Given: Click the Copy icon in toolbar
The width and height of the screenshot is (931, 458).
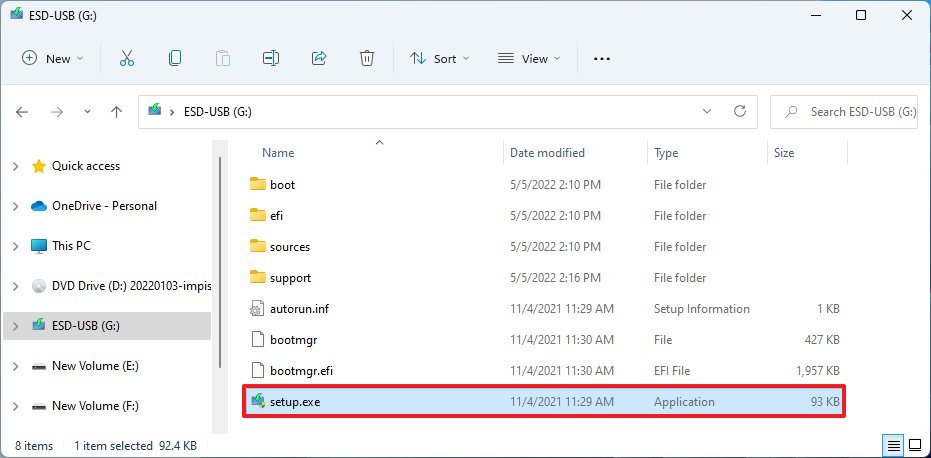Looking at the screenshot, I should pyautogui.click(x=175, y=59).
